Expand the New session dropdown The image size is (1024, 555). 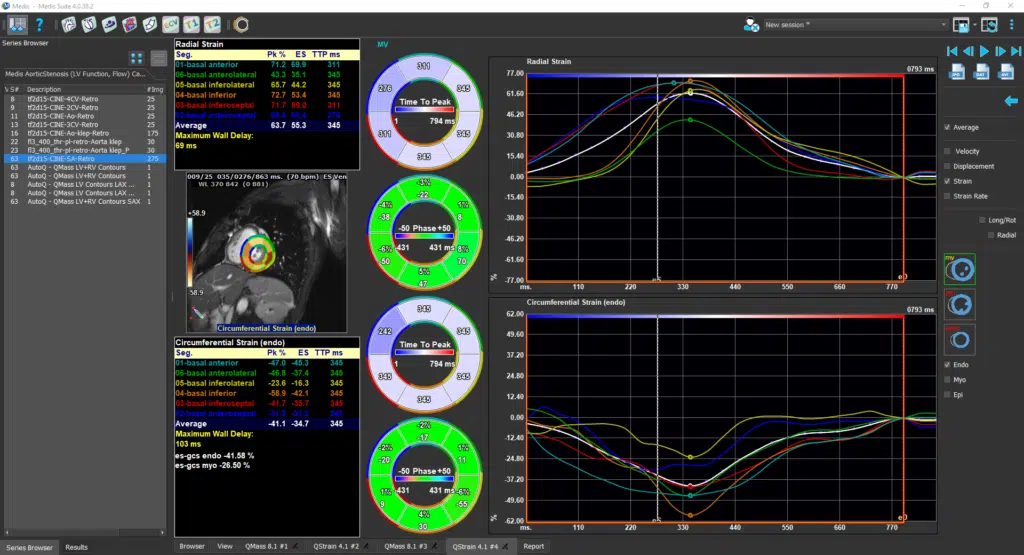coord(943,24)
